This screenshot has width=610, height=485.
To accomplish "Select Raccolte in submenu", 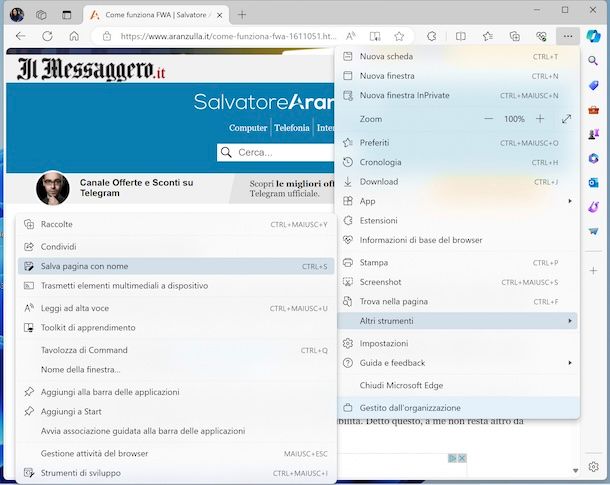I will [x=176, y=224].
